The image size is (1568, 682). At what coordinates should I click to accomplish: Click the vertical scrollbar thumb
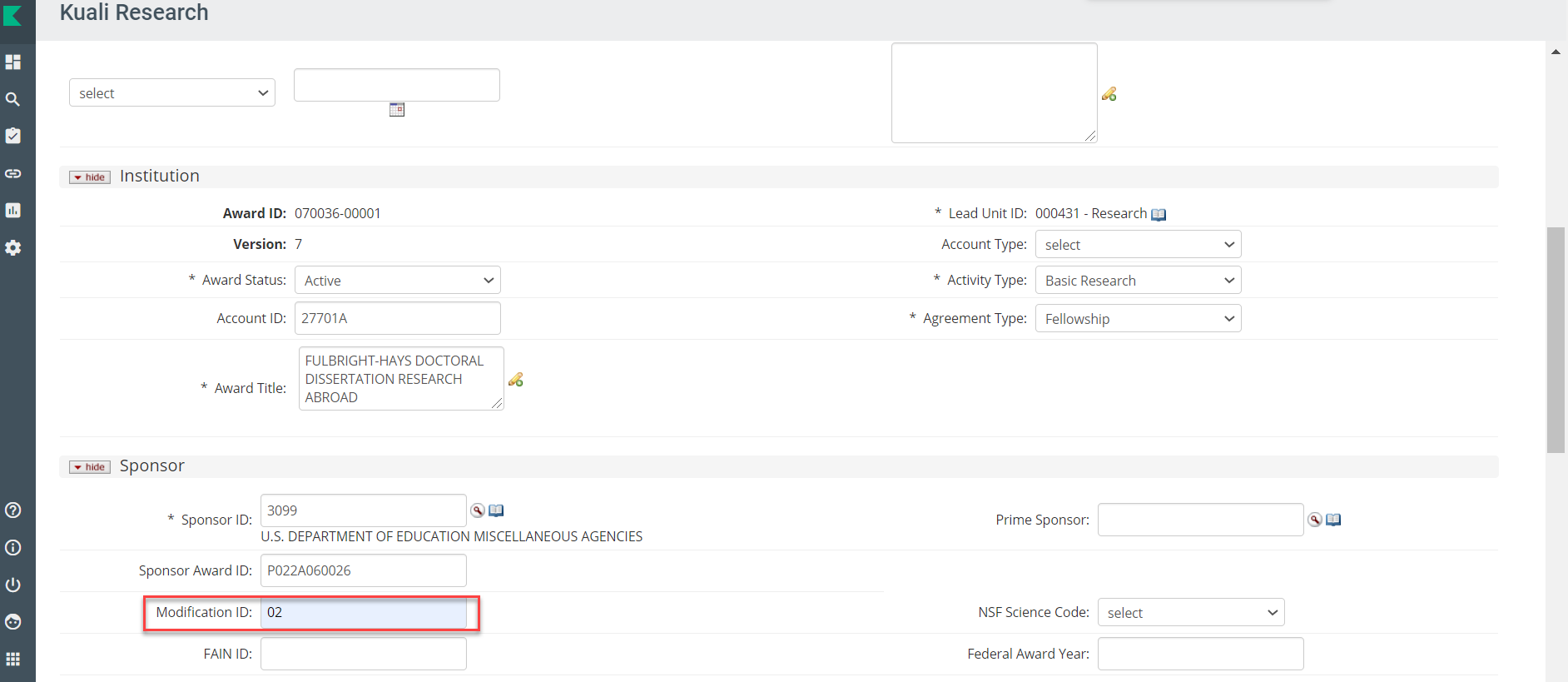click(x=1556, y=340)
